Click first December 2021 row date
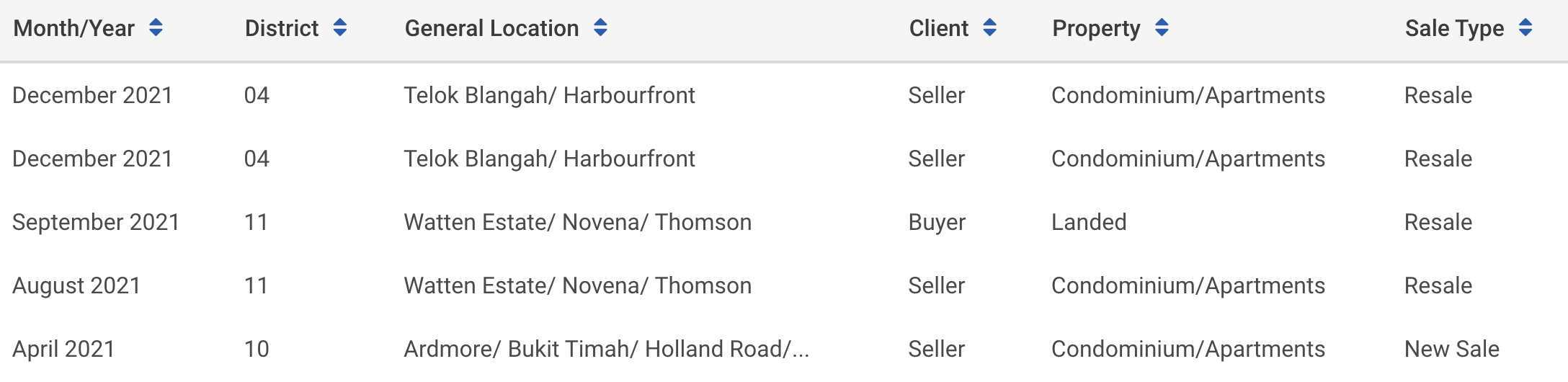This screenshot has height=382, width=1568. (x=92, y=95)
